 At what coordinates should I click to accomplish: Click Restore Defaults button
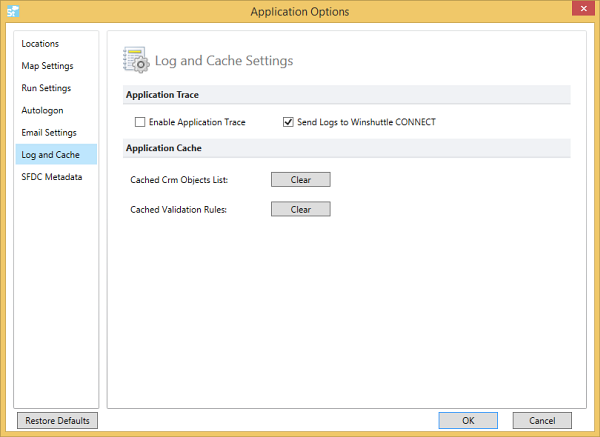(57, 421)
